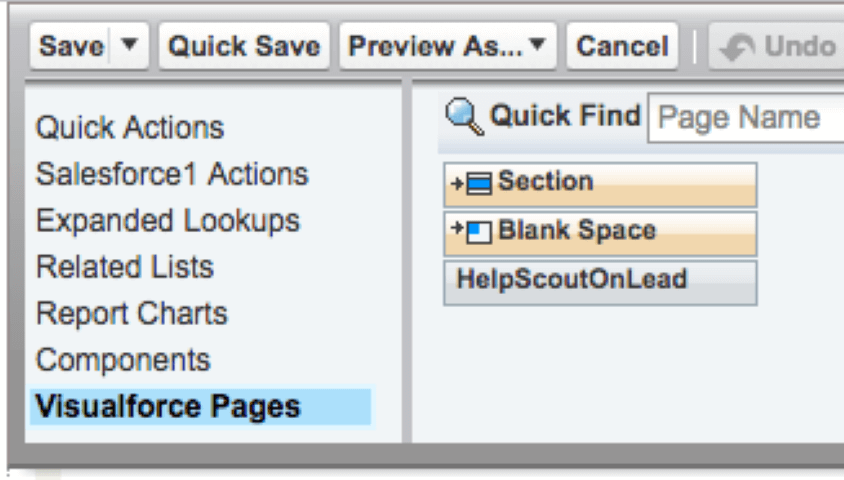Click the Quick Save button
The image size is (844, 480).
coord(244,46)
